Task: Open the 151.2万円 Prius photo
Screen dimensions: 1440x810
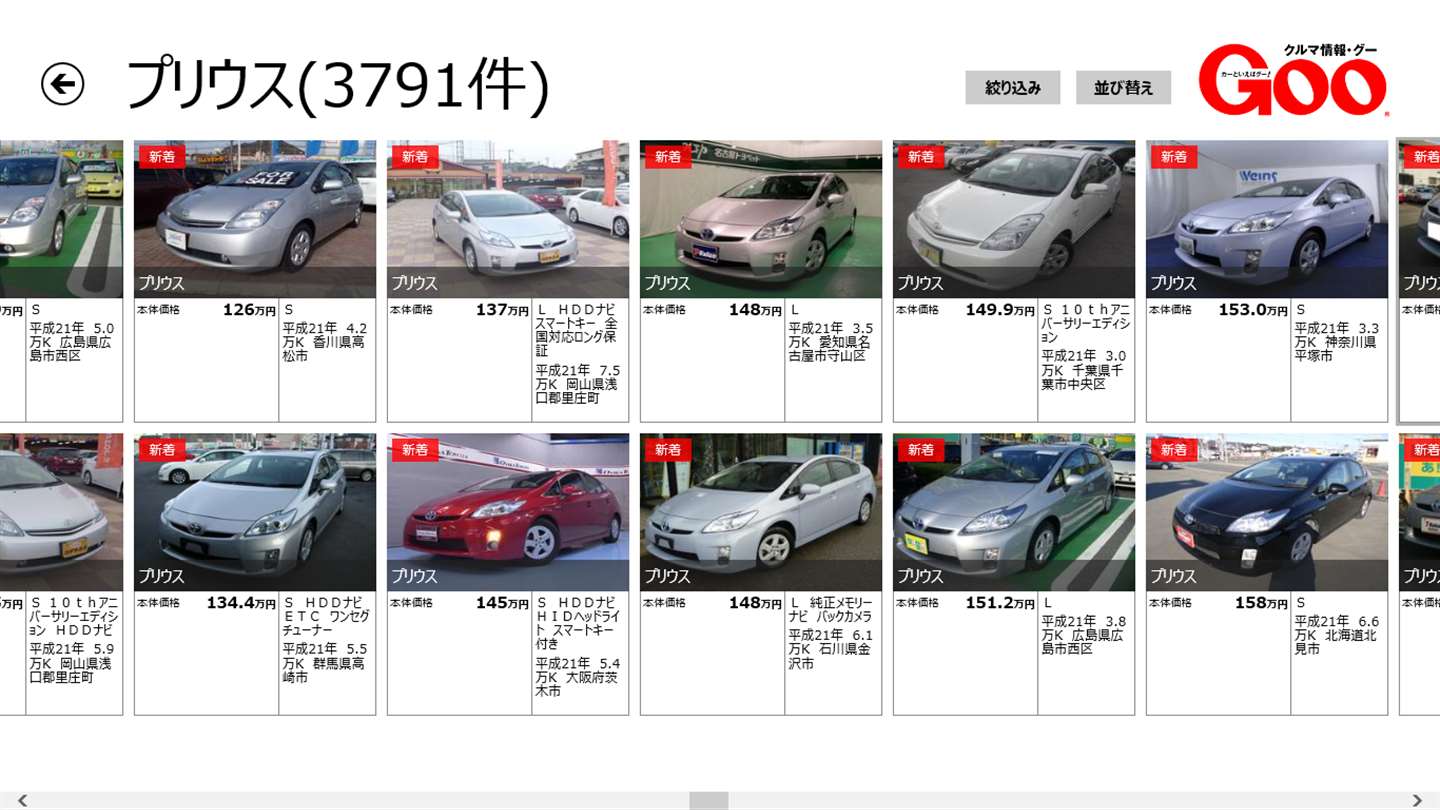Action: point(1014,512)
